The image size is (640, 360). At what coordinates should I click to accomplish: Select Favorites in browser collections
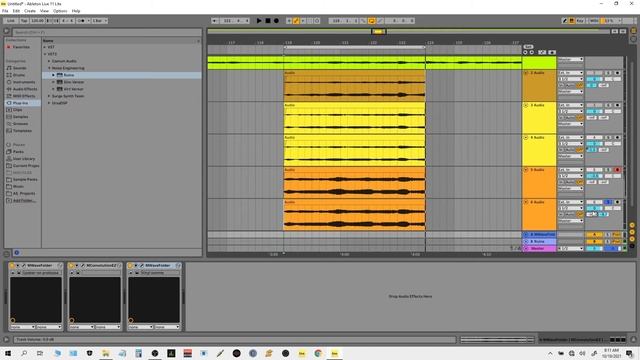tap(21, 47)
